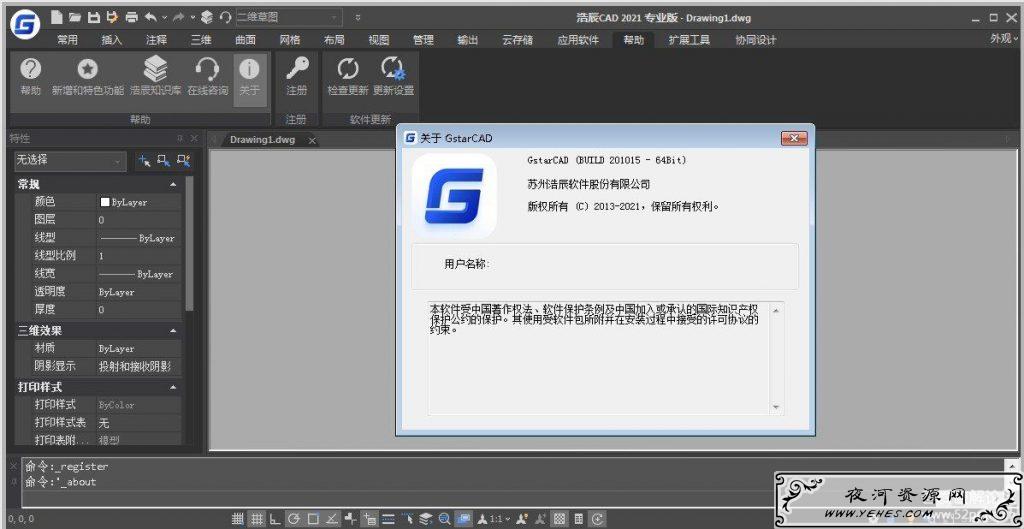Image resolution: width=1024 pixels, height=529 pixels.
Task: Click the Save As icon with orange arrow
Action: coord(112,17)
